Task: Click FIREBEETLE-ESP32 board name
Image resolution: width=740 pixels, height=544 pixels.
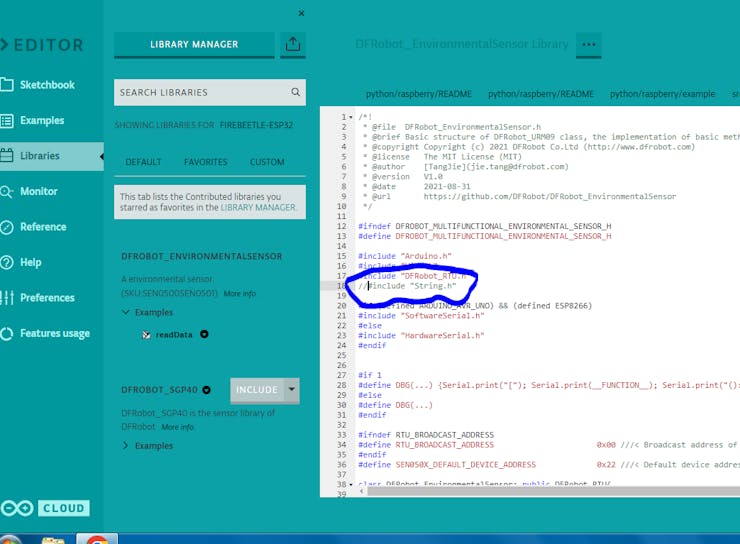Action: pos(256,125)
